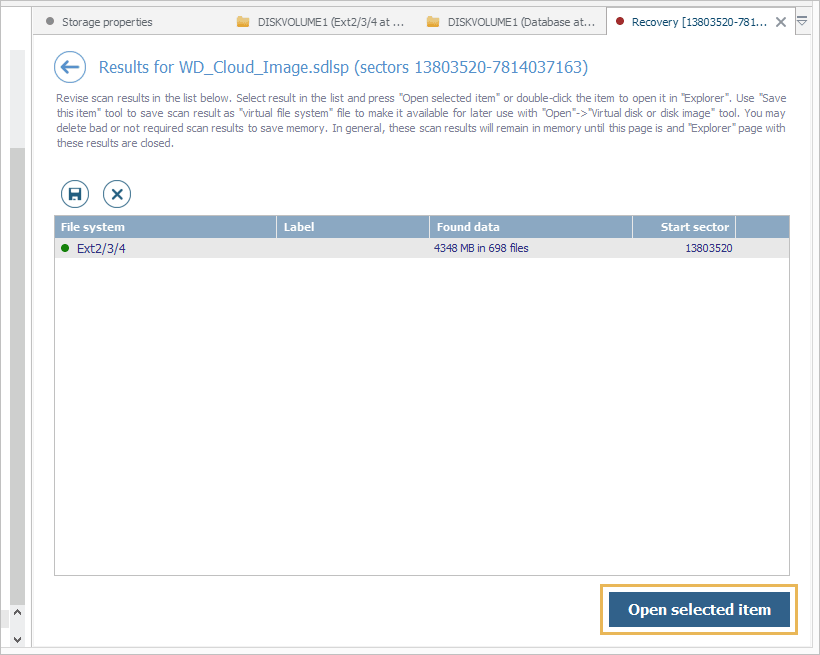Click the green status dot beside Ext2/3/4

(x=65, y=248)
